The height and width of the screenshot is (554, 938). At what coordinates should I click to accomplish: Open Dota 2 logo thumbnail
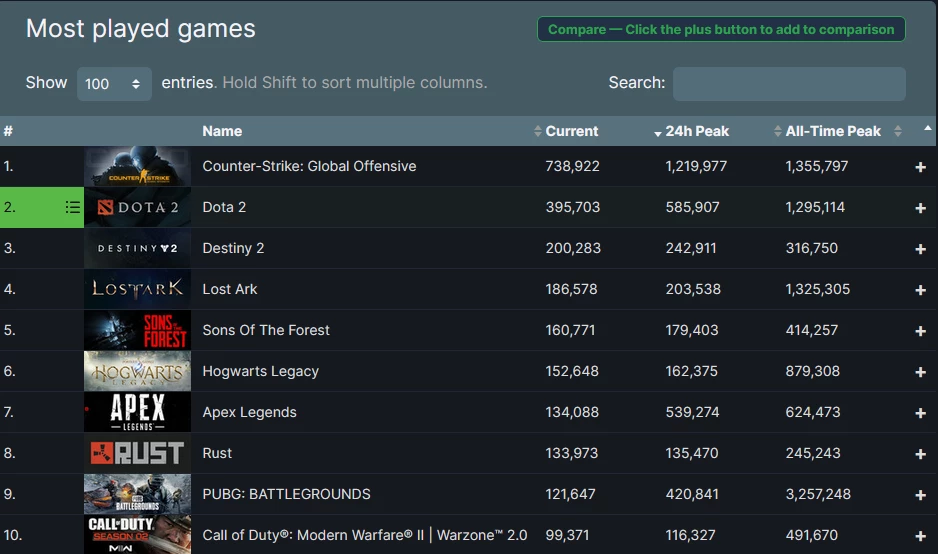click(x=138, y=207)
